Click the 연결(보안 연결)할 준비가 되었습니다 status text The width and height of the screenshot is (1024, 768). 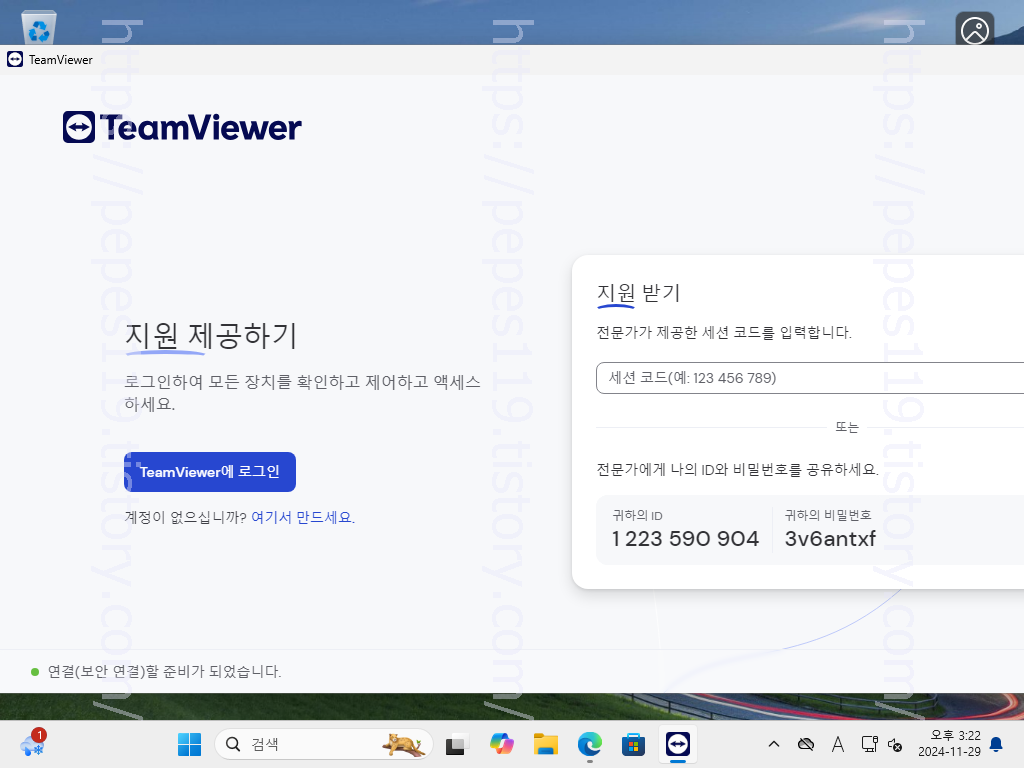click(165, 671)
